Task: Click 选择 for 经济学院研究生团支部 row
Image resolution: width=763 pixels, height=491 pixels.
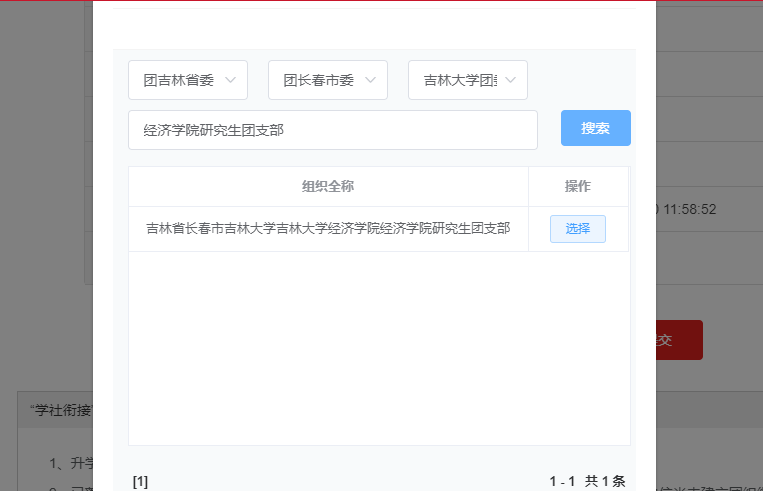Action: pos(577,229)
